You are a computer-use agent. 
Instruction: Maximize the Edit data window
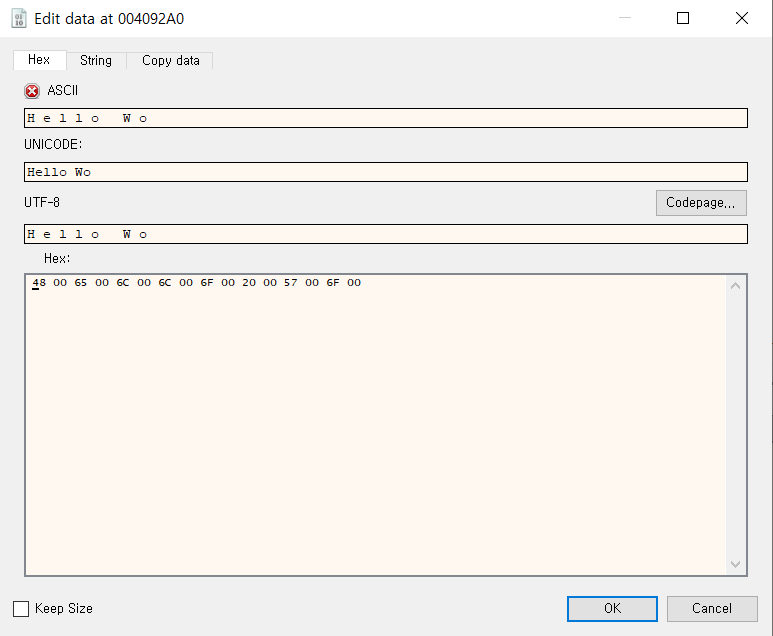coord(683,18)
